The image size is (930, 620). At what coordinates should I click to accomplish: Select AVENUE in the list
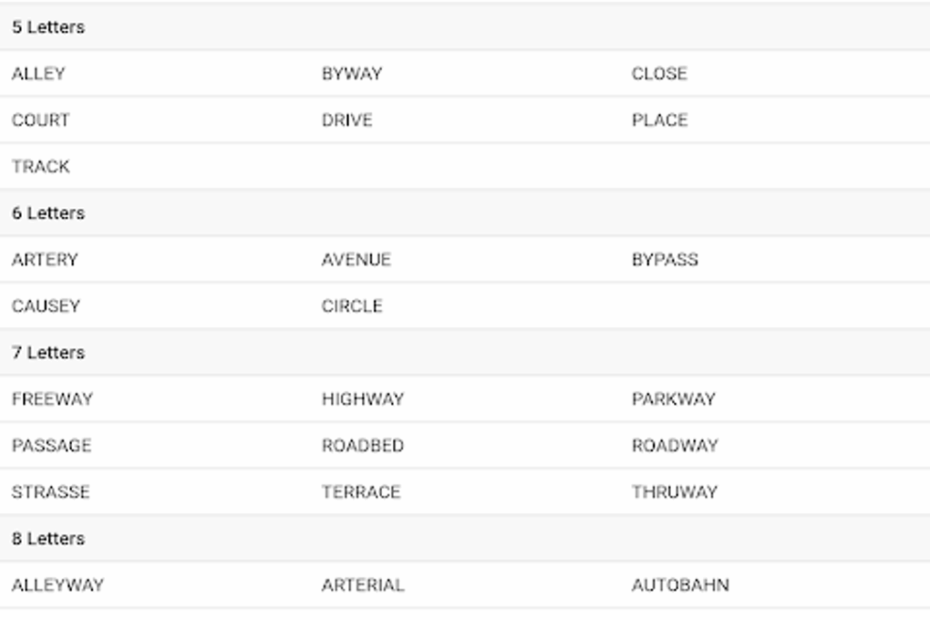pyautogui.click(x=356, y=260)
